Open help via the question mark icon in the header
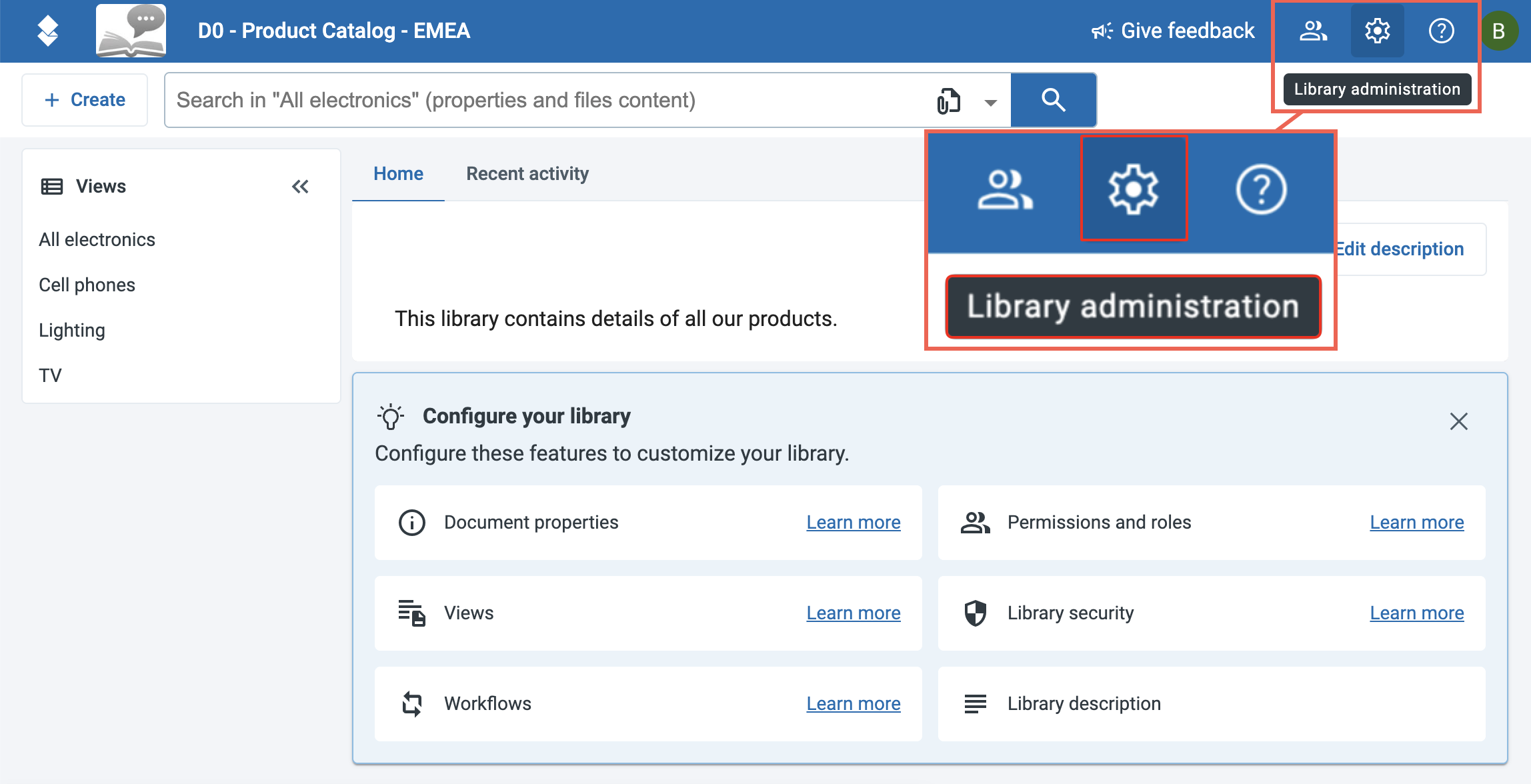Viewport: 1531px width, 784px height. [x=1441, y=31]
